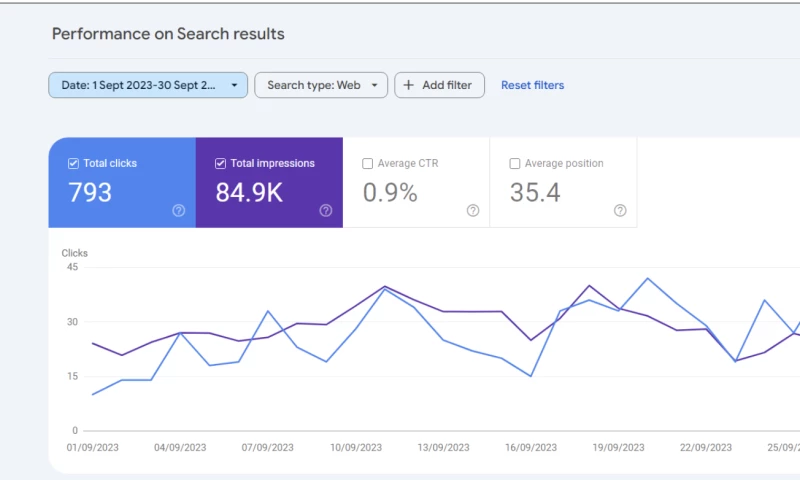This screenshot has width=800, height=480.
Task: Enable the Average CTR checkbox
Action: point(368,163)
